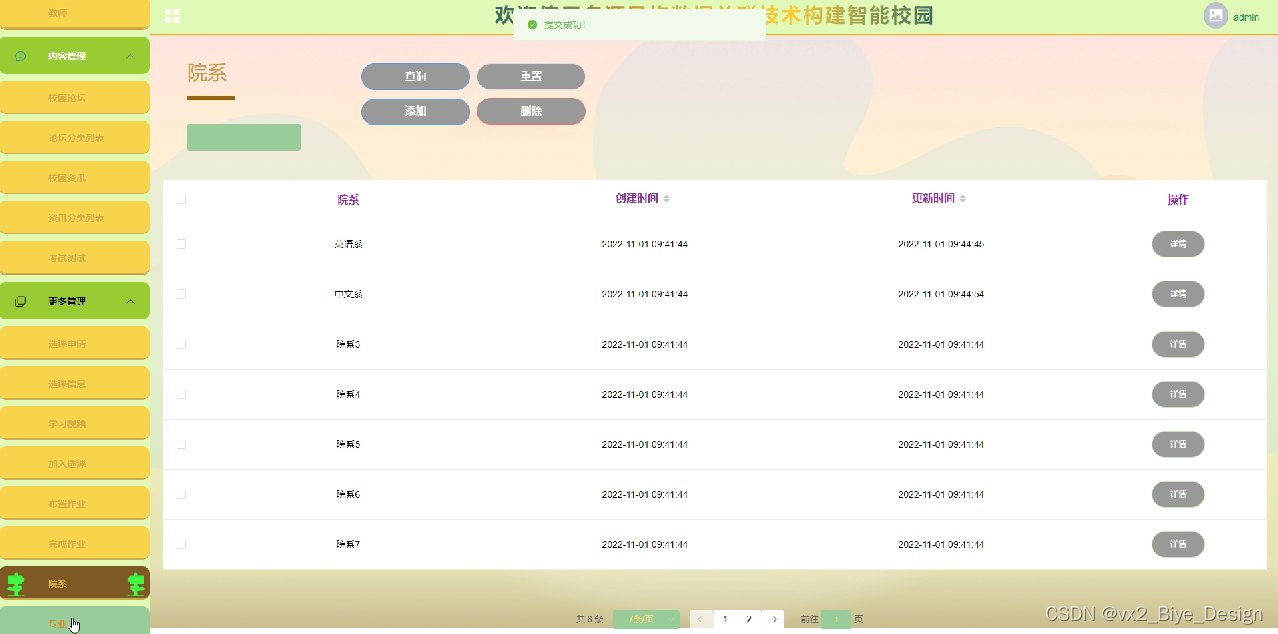Image resolution: width=1278 pixels, height=634 pixels.
Task: Select page 2 in pagination
Action: [x=749, y=619]
